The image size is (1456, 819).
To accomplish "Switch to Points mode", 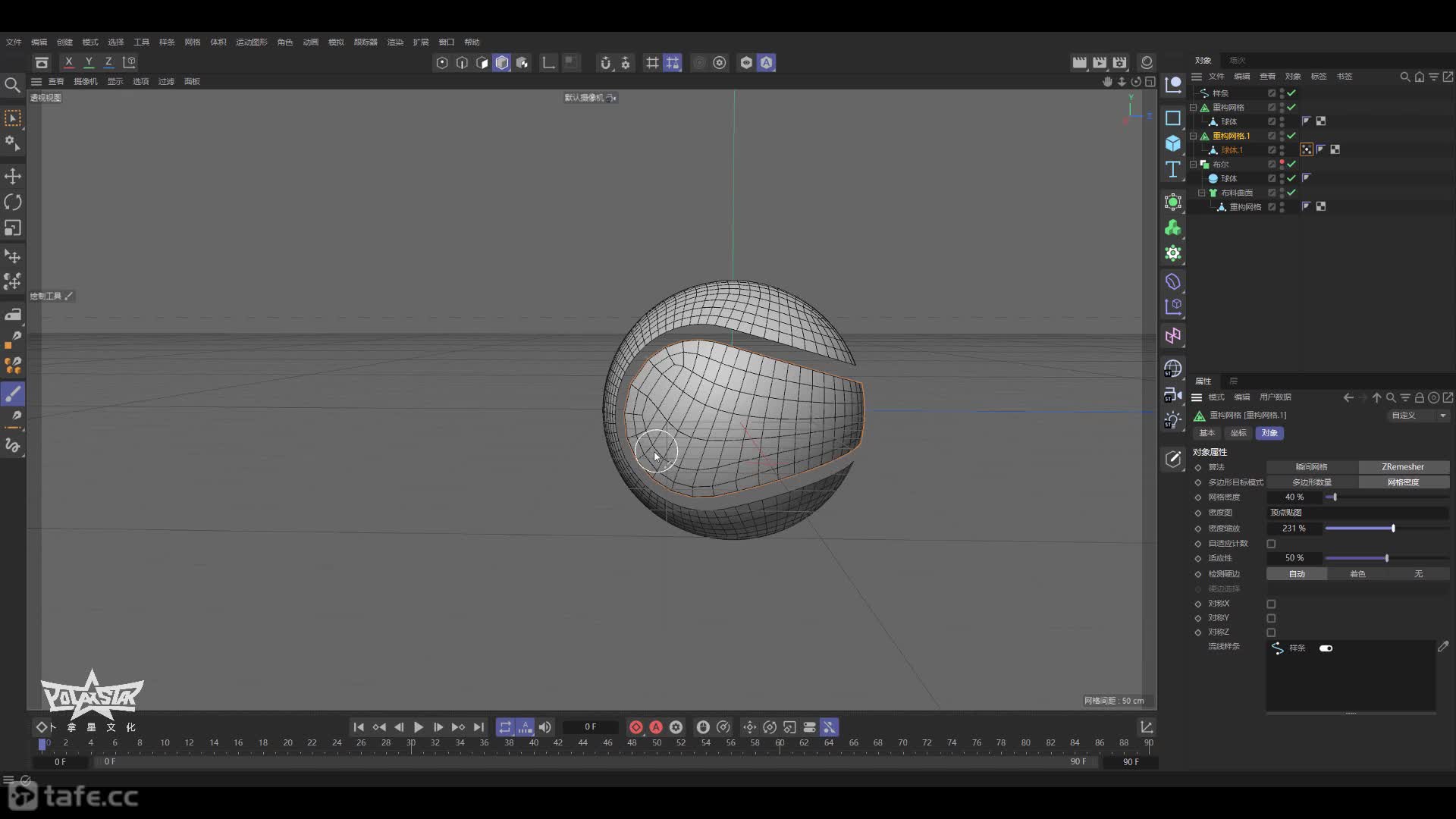I will point(442,63).
